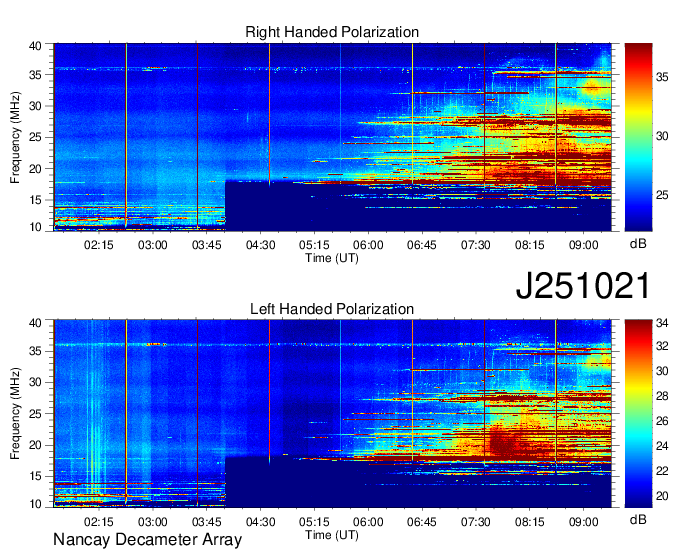The width and height of the screenshot is (680, 552).
Task: Click the 02:15 time tick on bottom plot
Action: pos(98,521)
